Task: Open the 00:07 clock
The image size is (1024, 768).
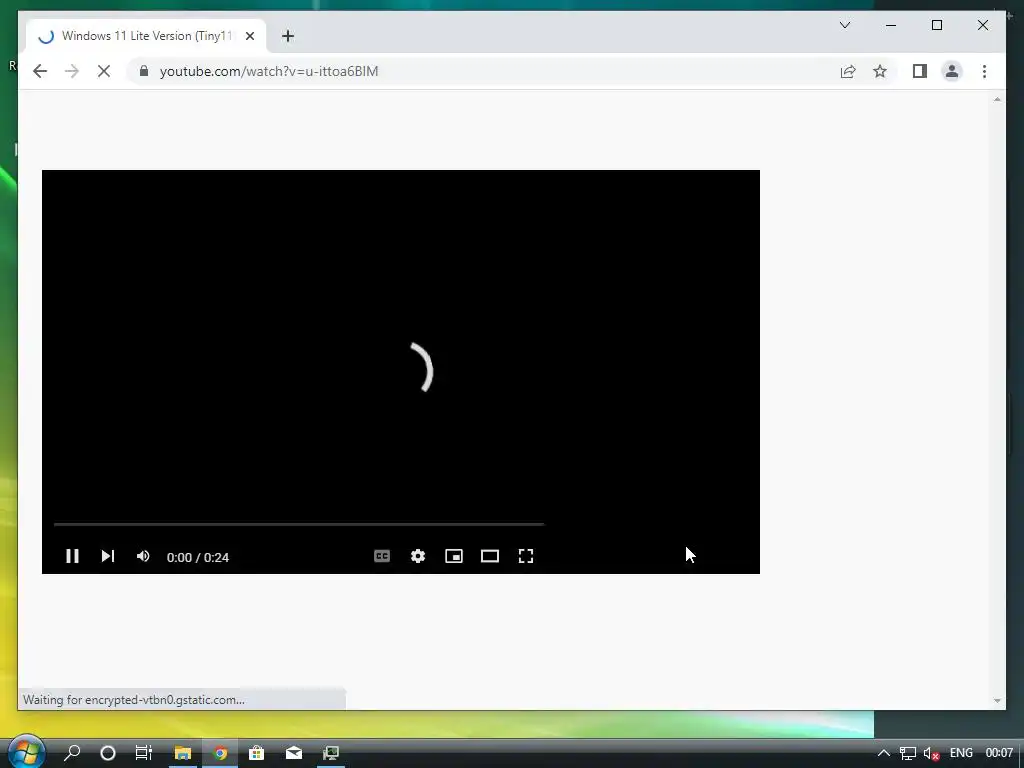Action: 999,753
